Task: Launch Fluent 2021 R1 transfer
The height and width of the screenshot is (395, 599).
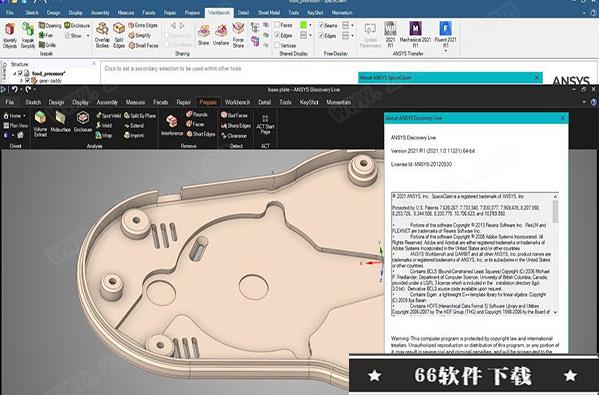Action: tap(445, 34)
